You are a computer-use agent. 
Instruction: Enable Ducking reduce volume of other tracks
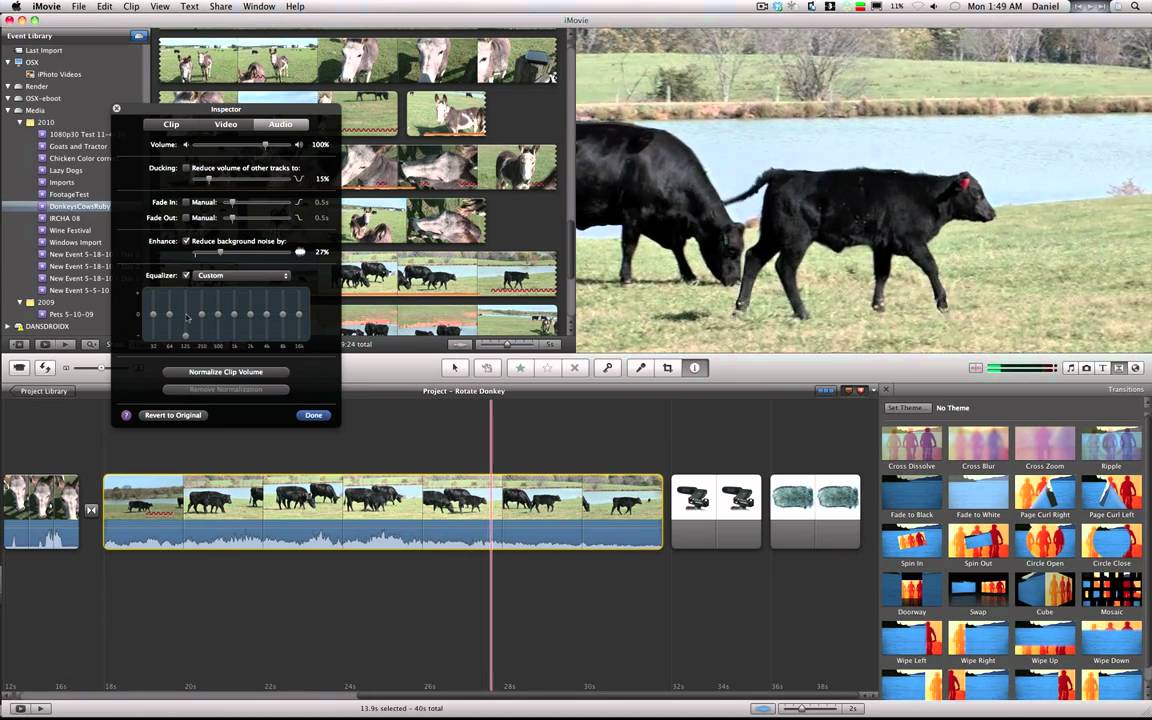[x=186, y=168]
